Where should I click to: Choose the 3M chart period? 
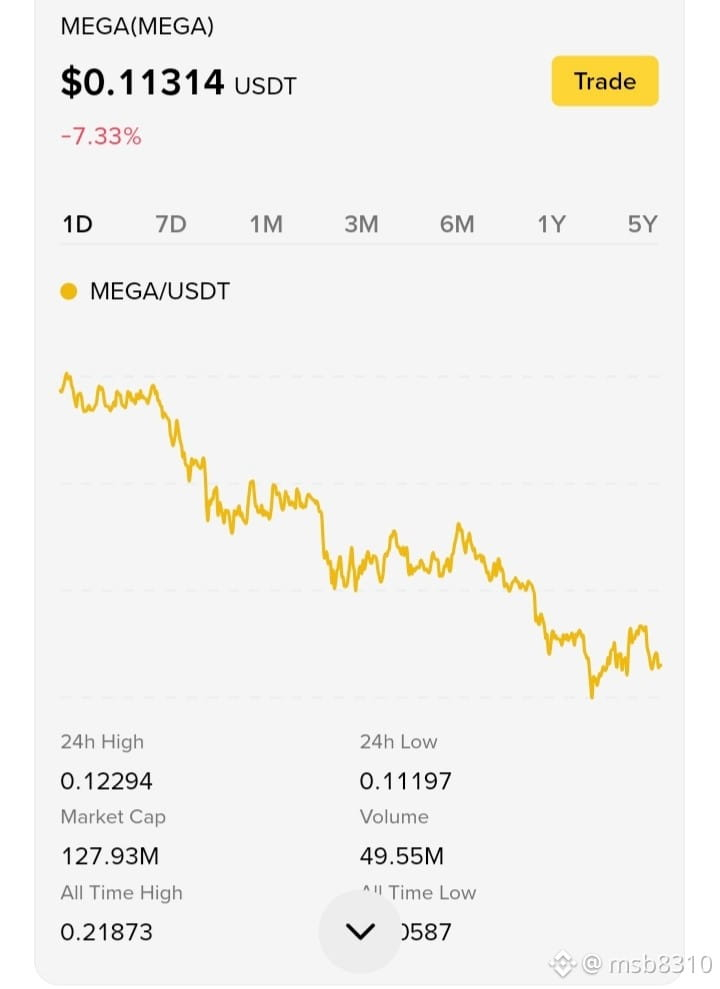click(x=361, y=224)
